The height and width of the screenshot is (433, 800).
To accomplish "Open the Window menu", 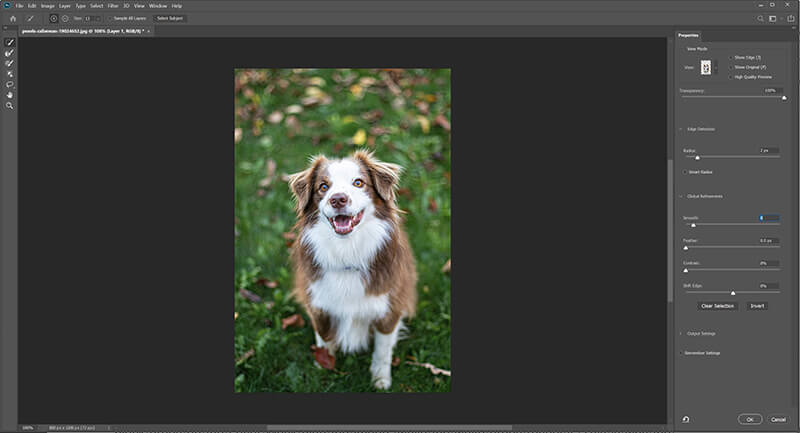I will (157, 6).
